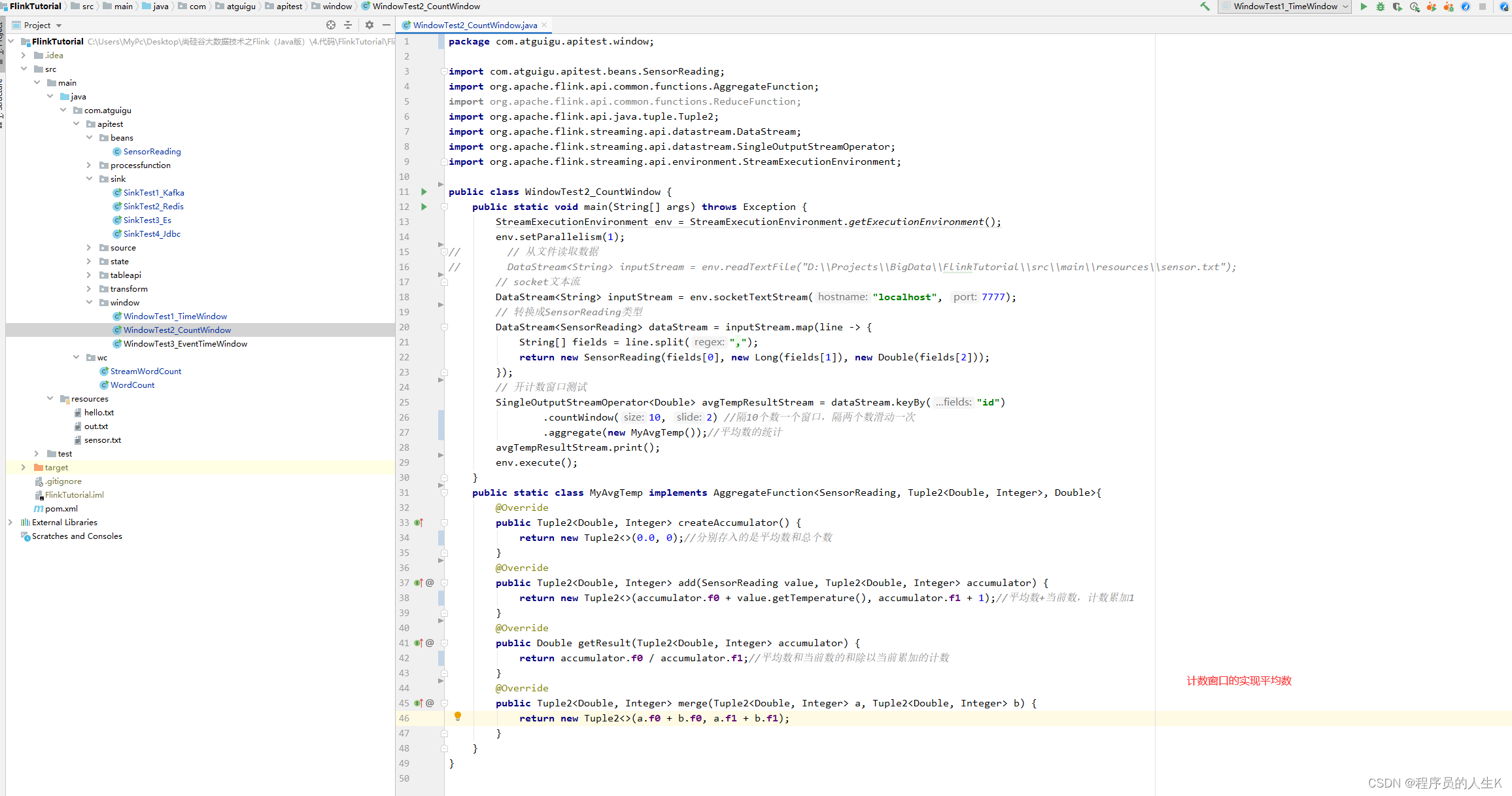
Task: Open WindowTest3_EventTimeWindow in the project tree
Action: [x=185, y=343]
